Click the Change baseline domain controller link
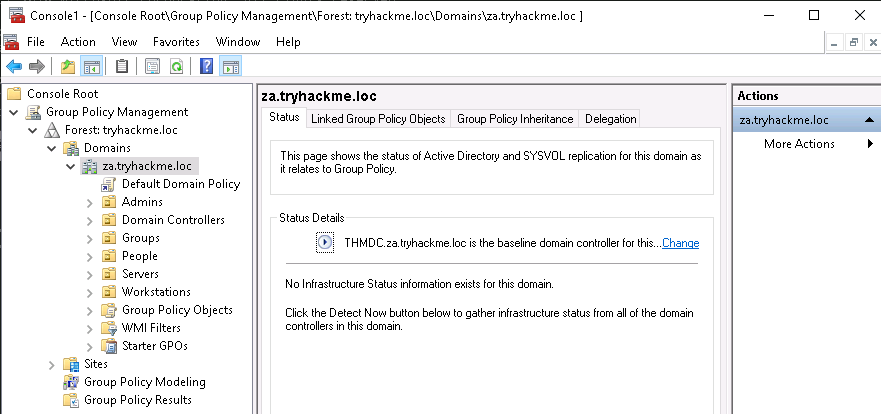 pos(680,243)
